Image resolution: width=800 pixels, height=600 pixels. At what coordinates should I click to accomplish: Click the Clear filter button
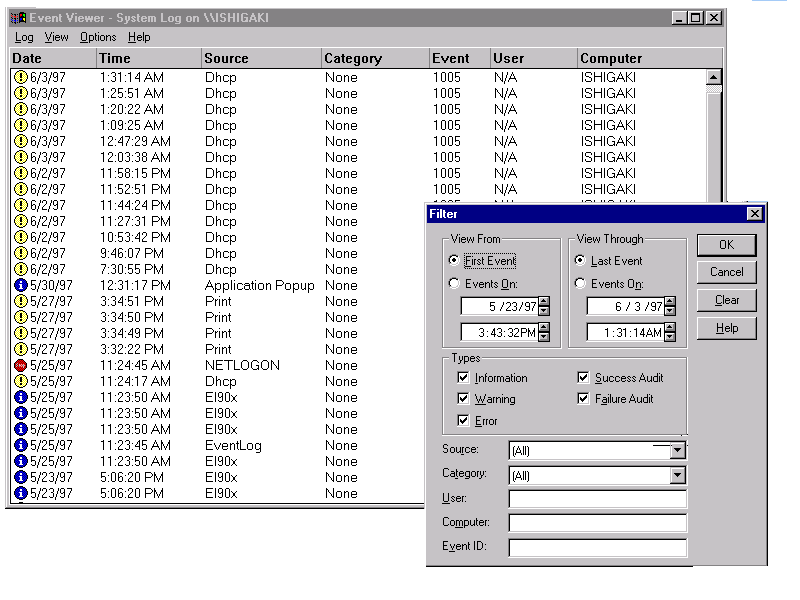pyautogui.click(x=727, y=300)
